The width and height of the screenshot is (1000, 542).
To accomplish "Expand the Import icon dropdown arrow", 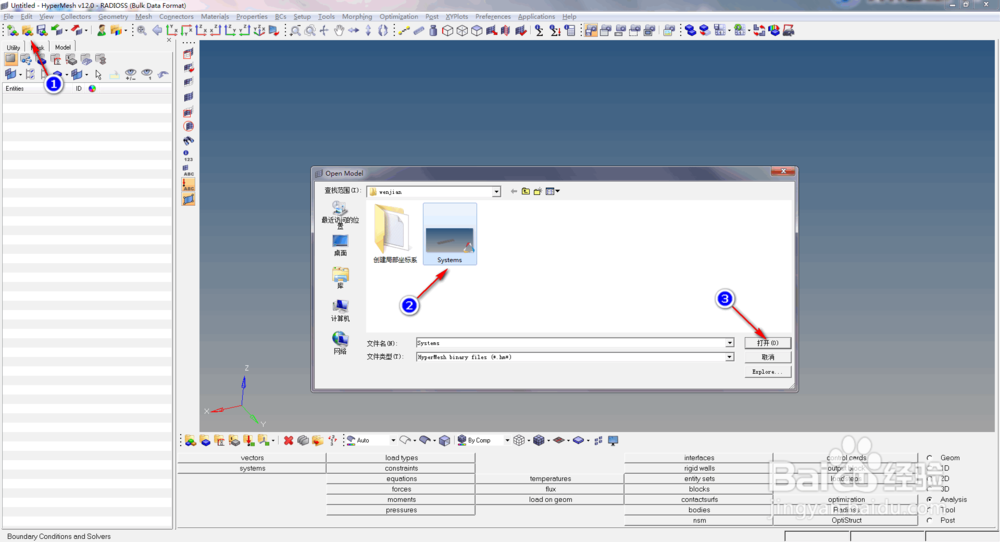I will [x=66, y=31].
